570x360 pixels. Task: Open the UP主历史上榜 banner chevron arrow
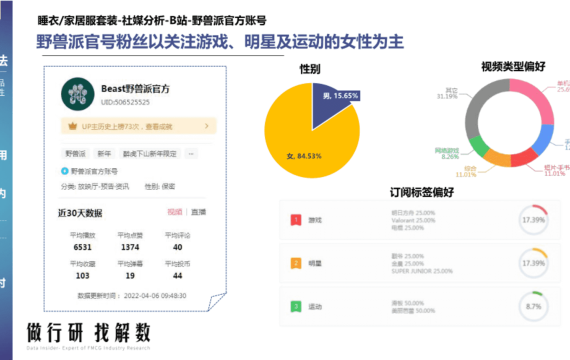click(206, 126)
